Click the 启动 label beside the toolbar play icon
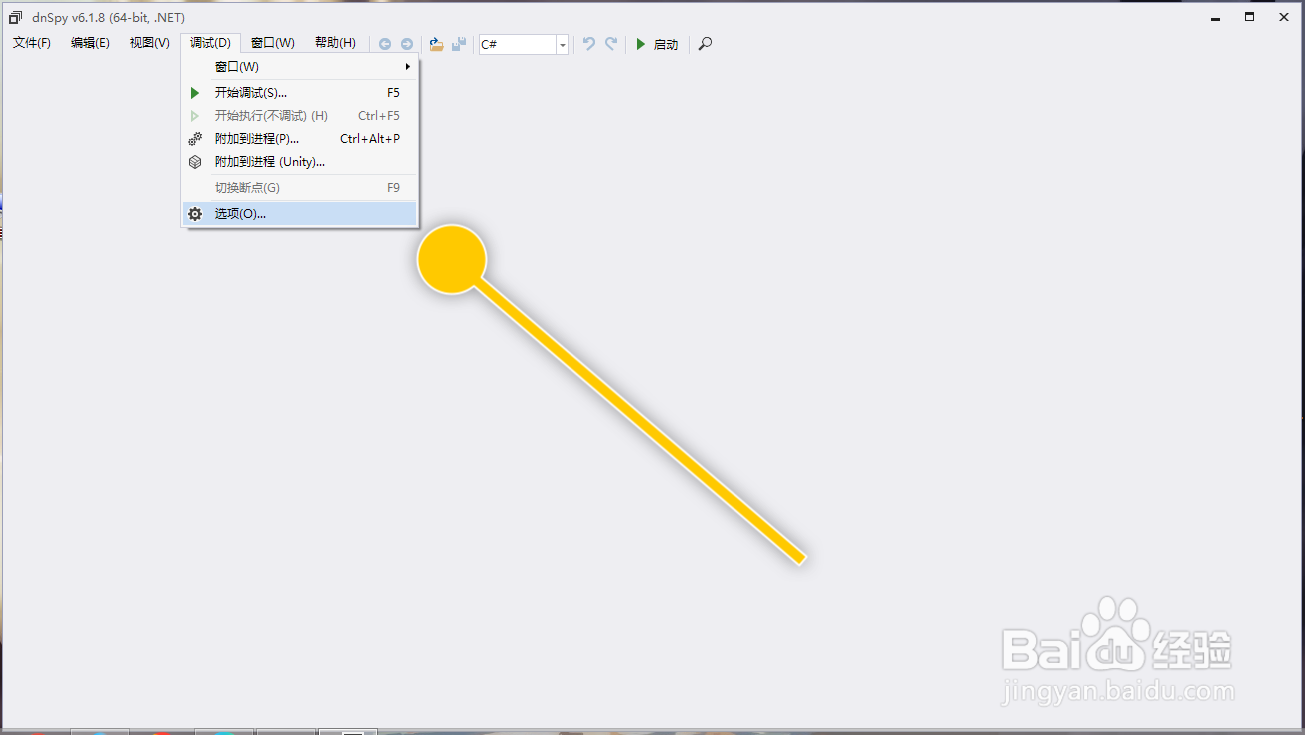Screen dimensions: 1305x735 (x=666, y=44)
